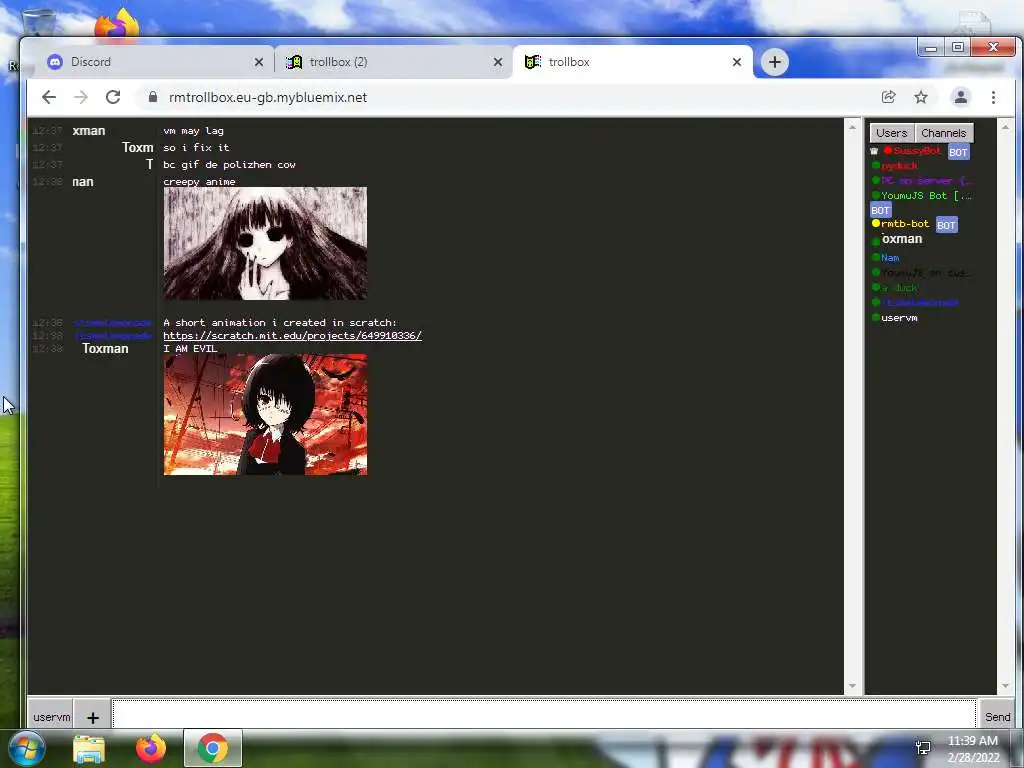Click the browser forward arrow
1024x768 pixels.
[80, 97]
